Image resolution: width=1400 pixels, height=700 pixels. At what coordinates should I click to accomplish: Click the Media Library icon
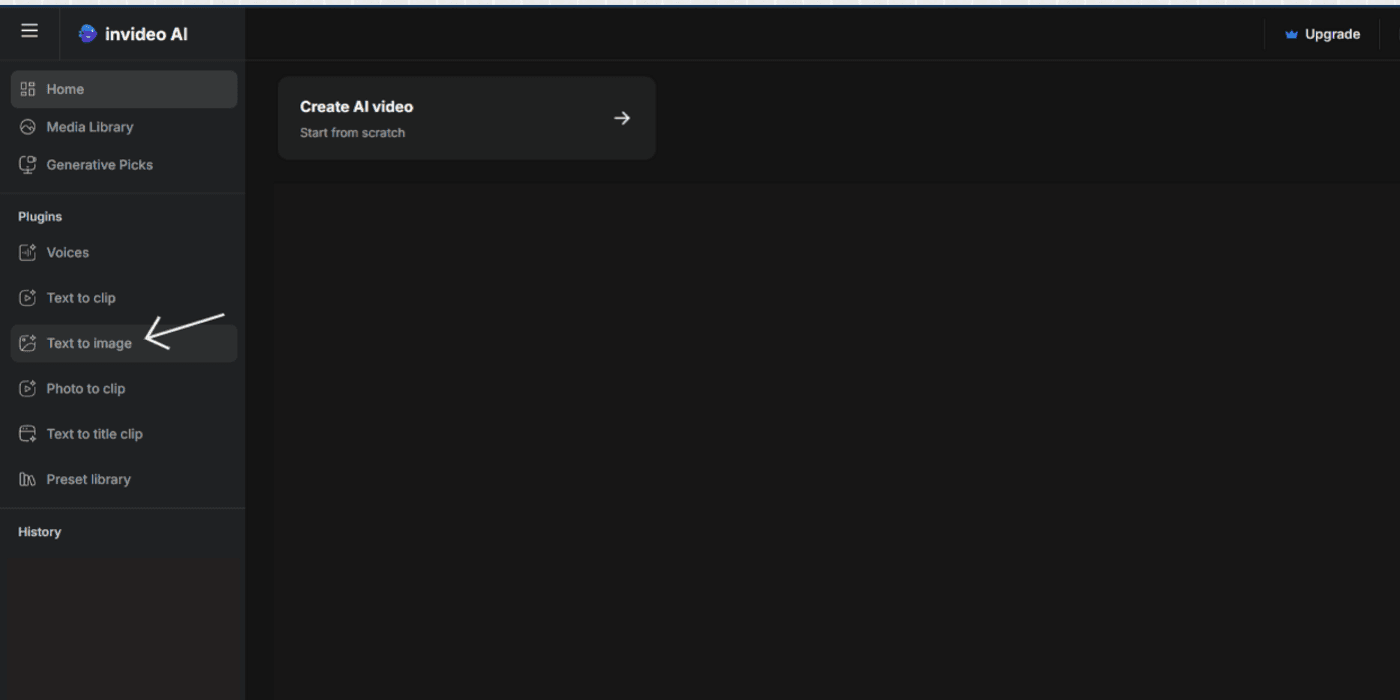(27, 126)
